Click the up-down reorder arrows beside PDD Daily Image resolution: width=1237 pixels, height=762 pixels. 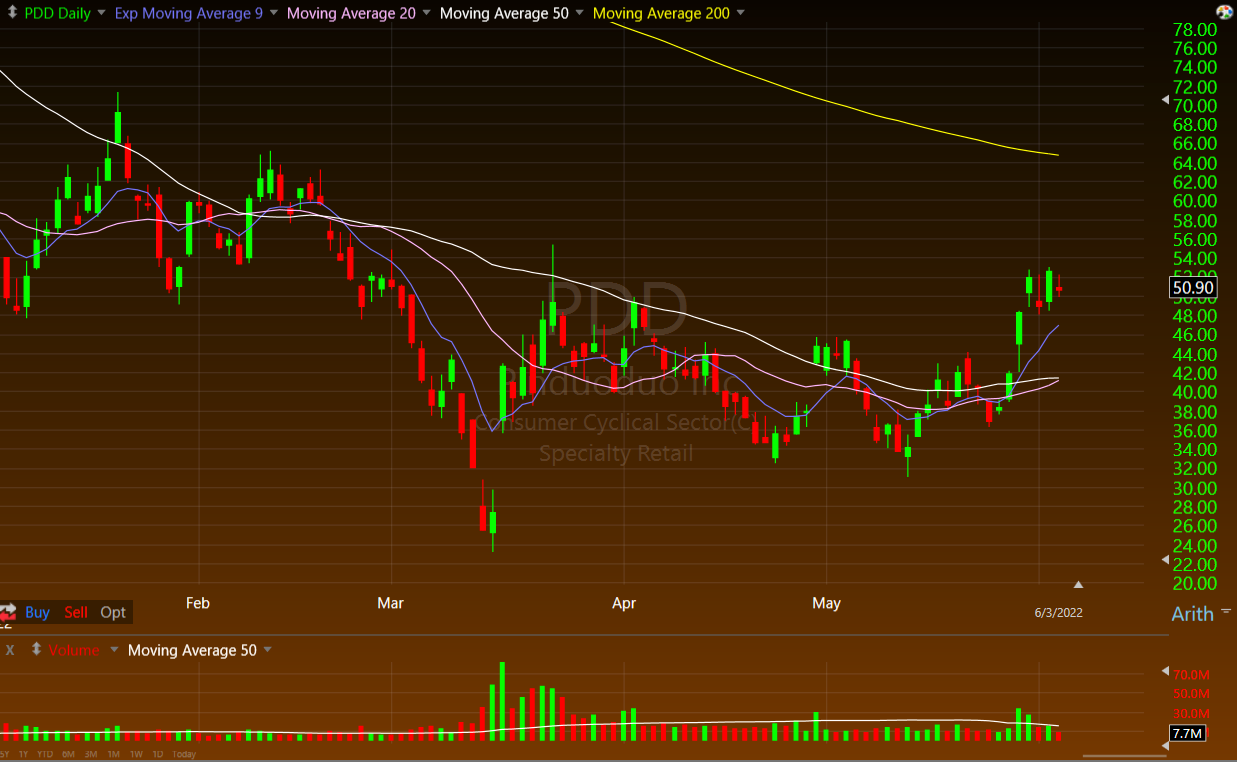[11, 13]
